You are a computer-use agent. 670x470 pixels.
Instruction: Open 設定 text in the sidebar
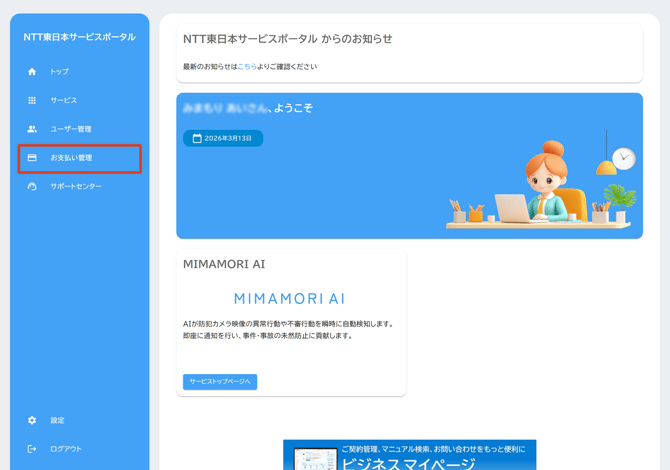[58, 420]
